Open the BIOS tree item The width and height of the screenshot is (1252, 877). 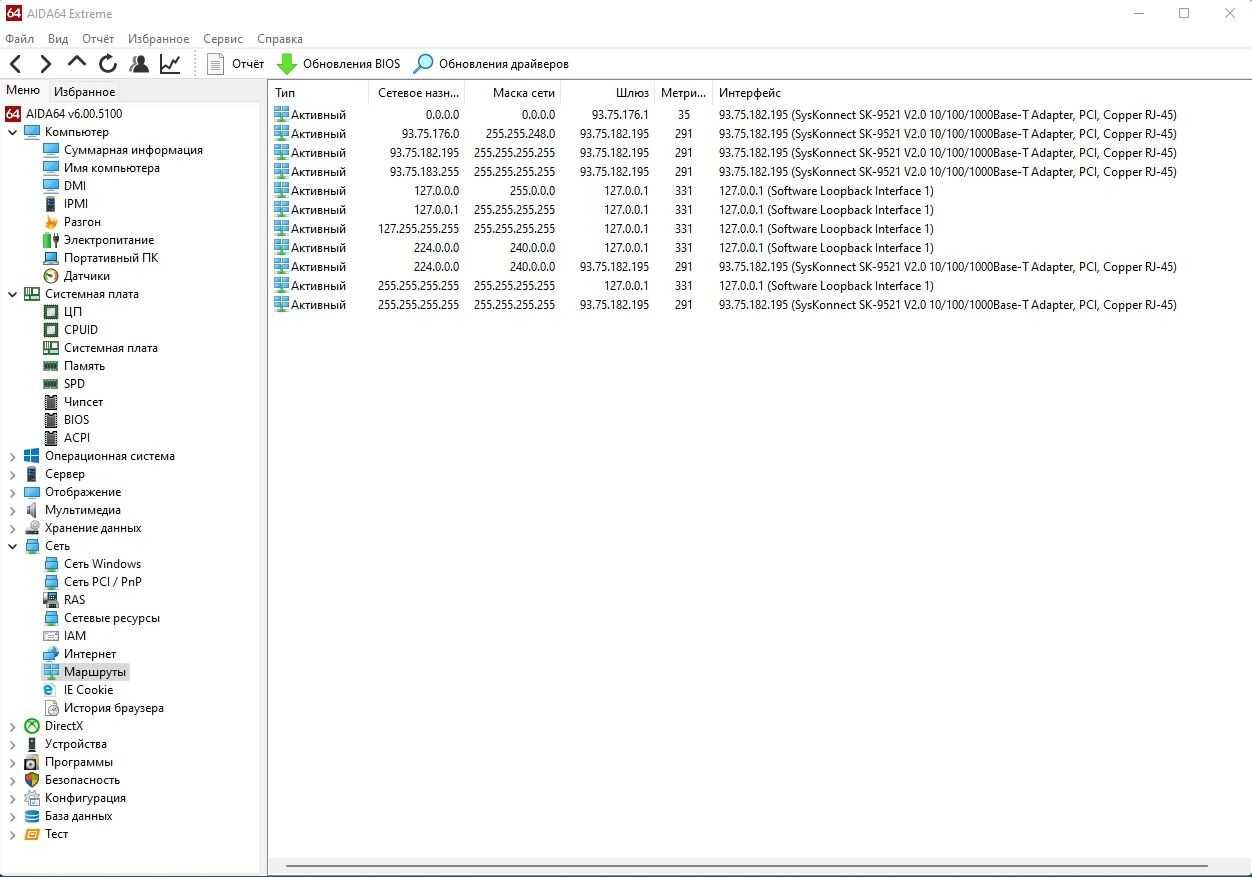[66, 420]
